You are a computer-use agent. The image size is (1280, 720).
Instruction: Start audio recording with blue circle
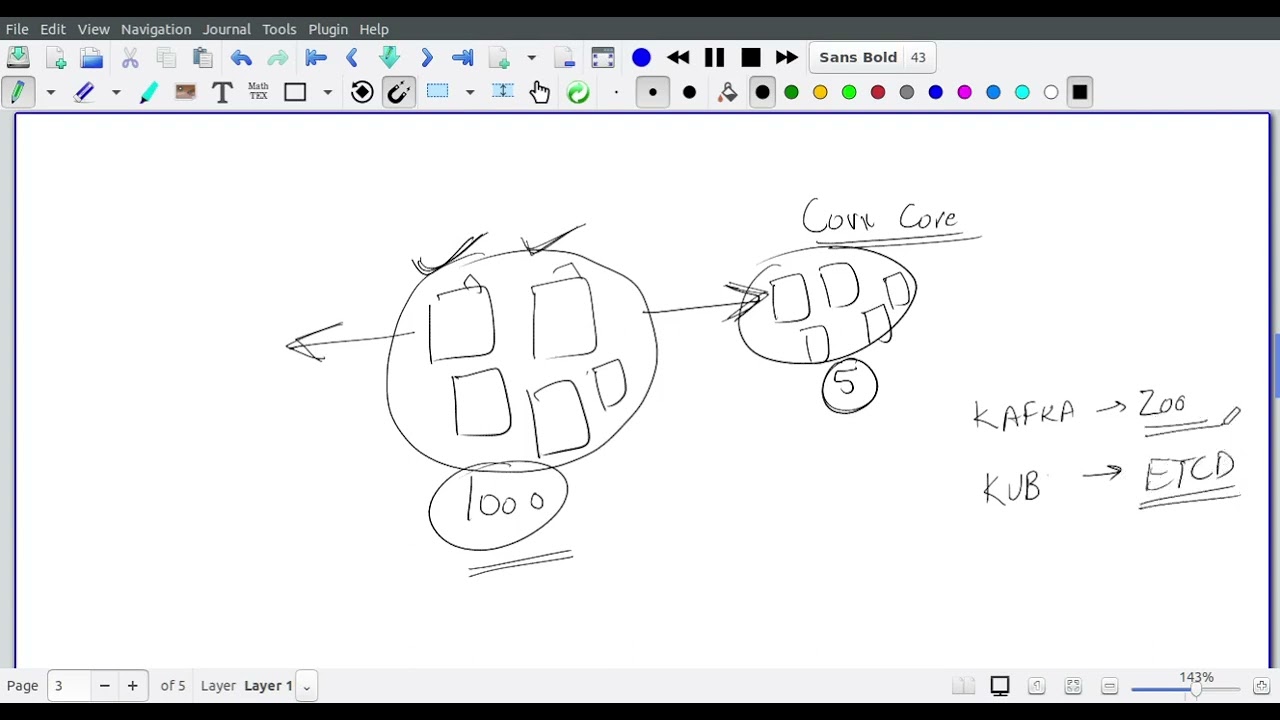pyautogui.click(x=641, y=57)
